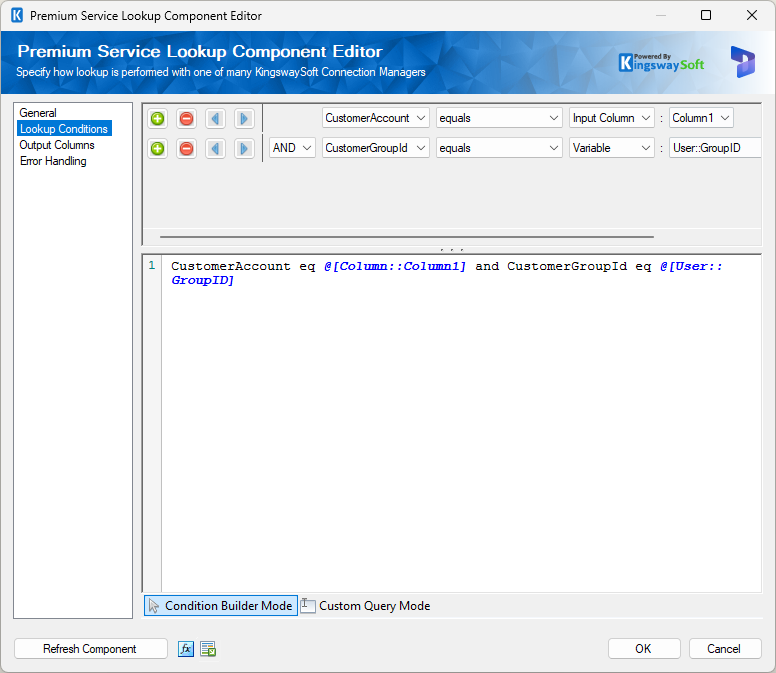Click the KingswaySoft logo in the banner
Viewport: 776px width, 673px height.
[x=661, y=62]
